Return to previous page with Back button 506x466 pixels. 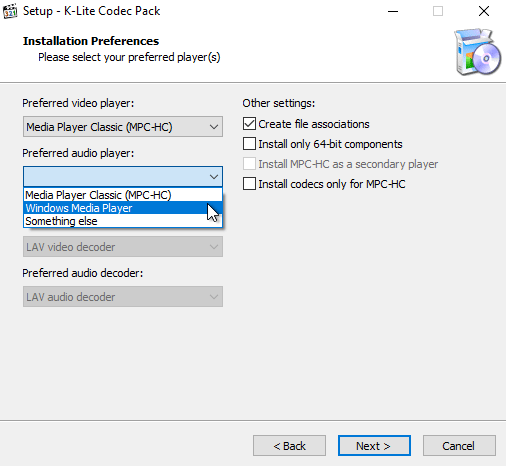289,445
